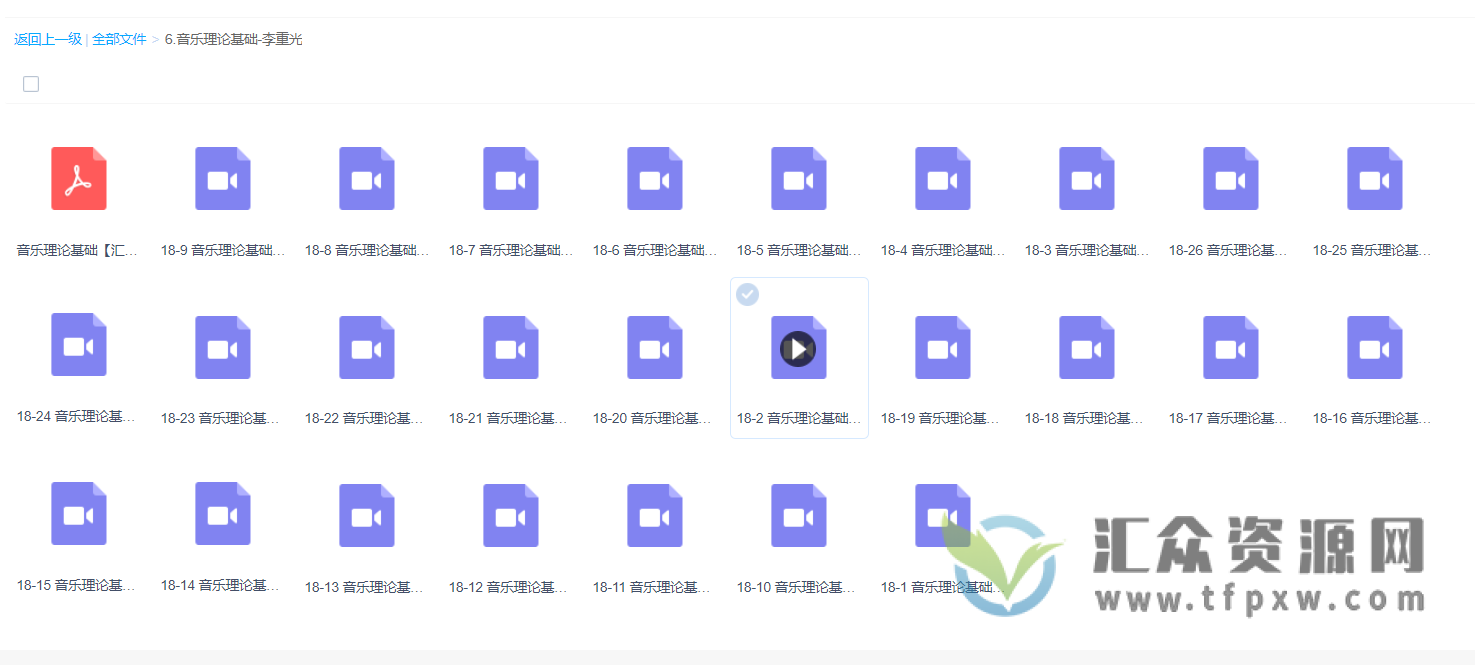1475x665 pixels.
Task: Open the 18-1 video file icon
Action: (x=942, y=513)
